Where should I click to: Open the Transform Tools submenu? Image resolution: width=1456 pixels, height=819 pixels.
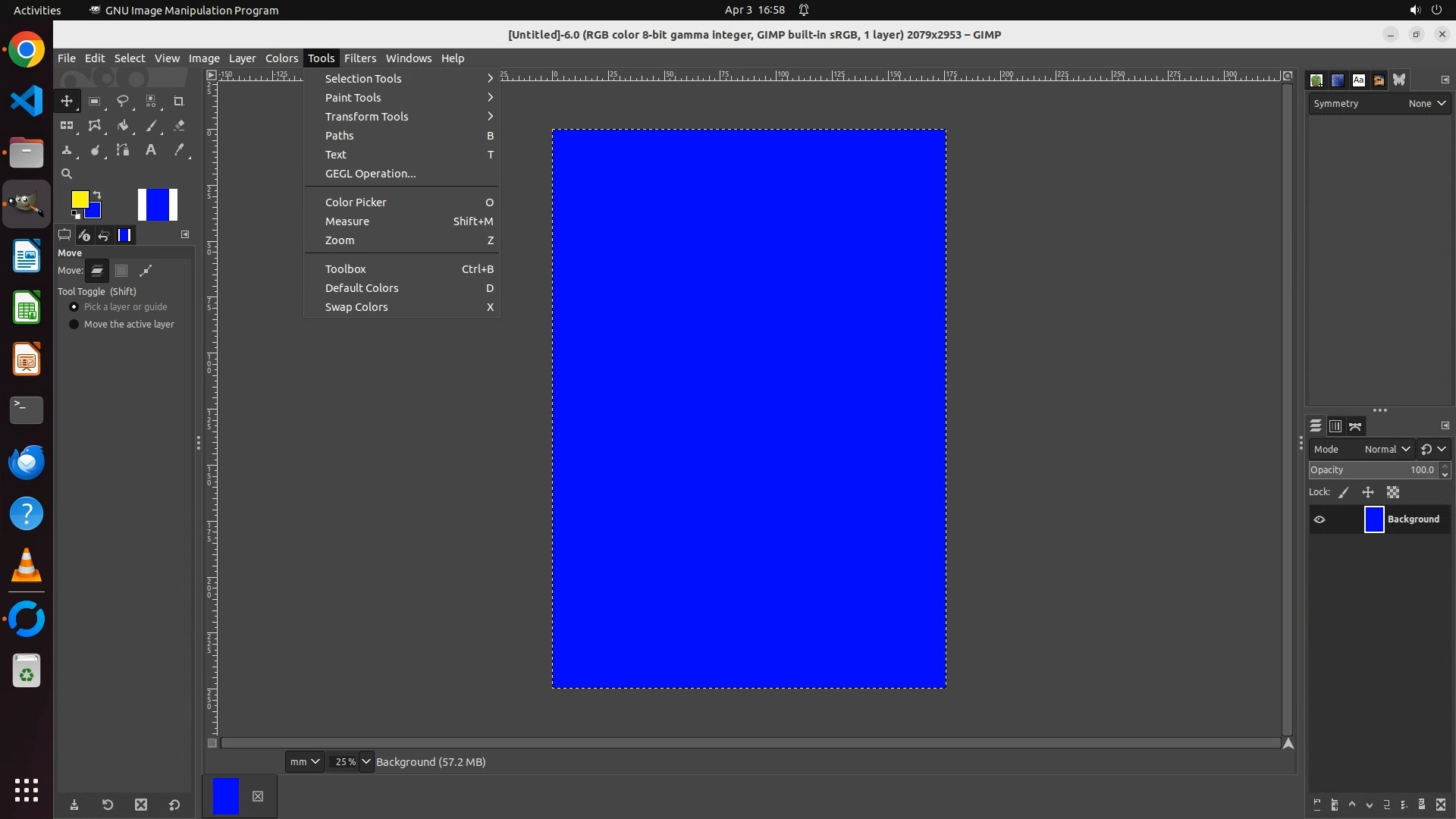367,117
